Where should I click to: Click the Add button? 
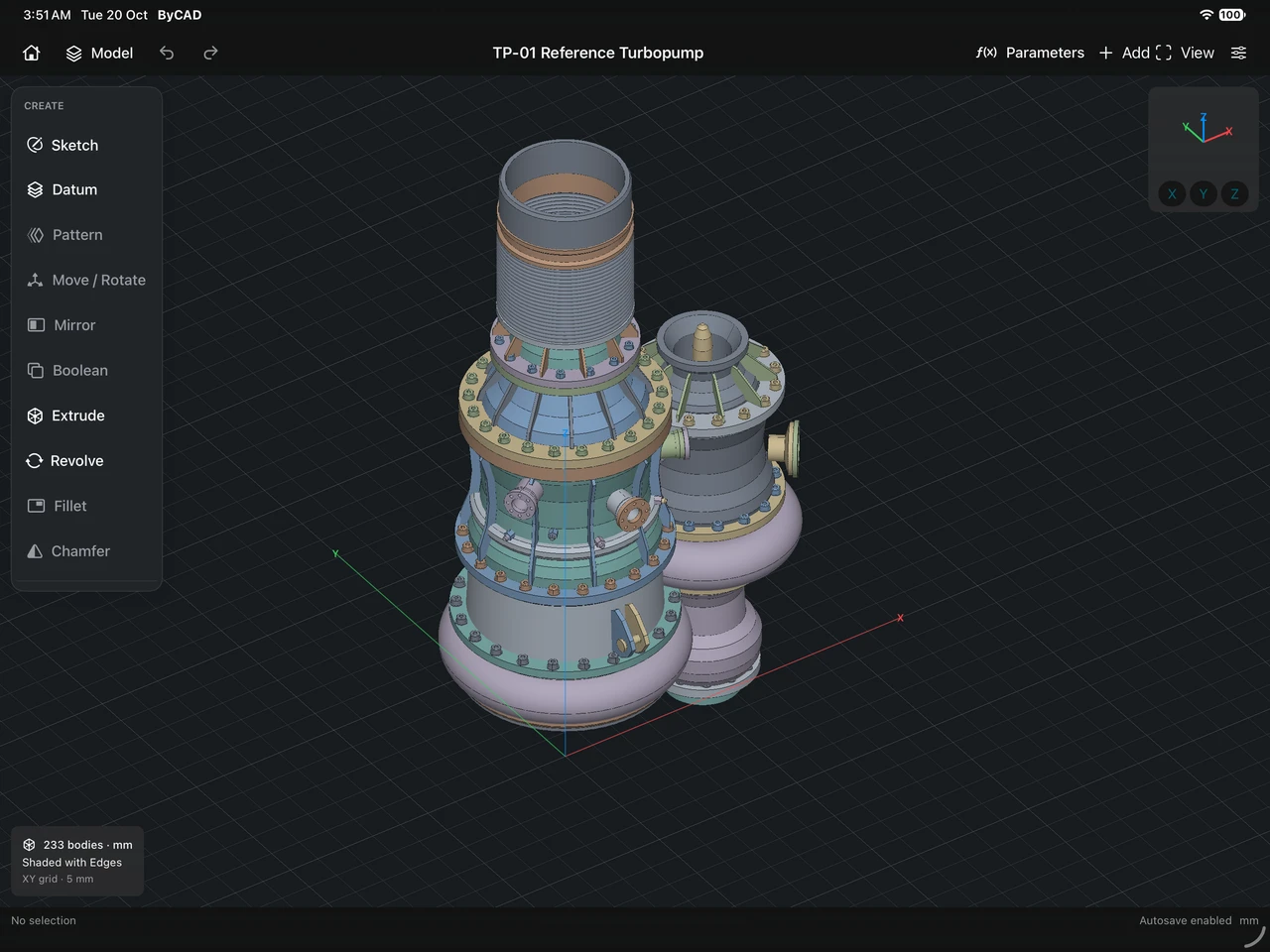pyautogui.click(x=1124, y=53)
